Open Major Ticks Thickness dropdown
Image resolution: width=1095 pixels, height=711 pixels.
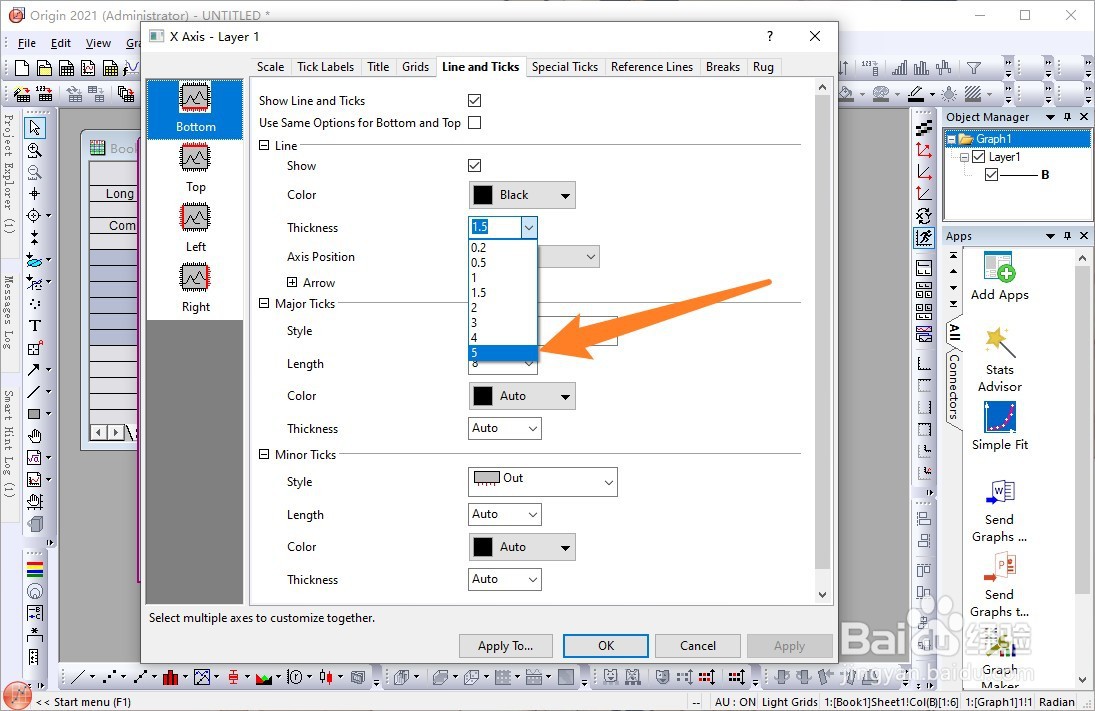[x=532, y=428]
